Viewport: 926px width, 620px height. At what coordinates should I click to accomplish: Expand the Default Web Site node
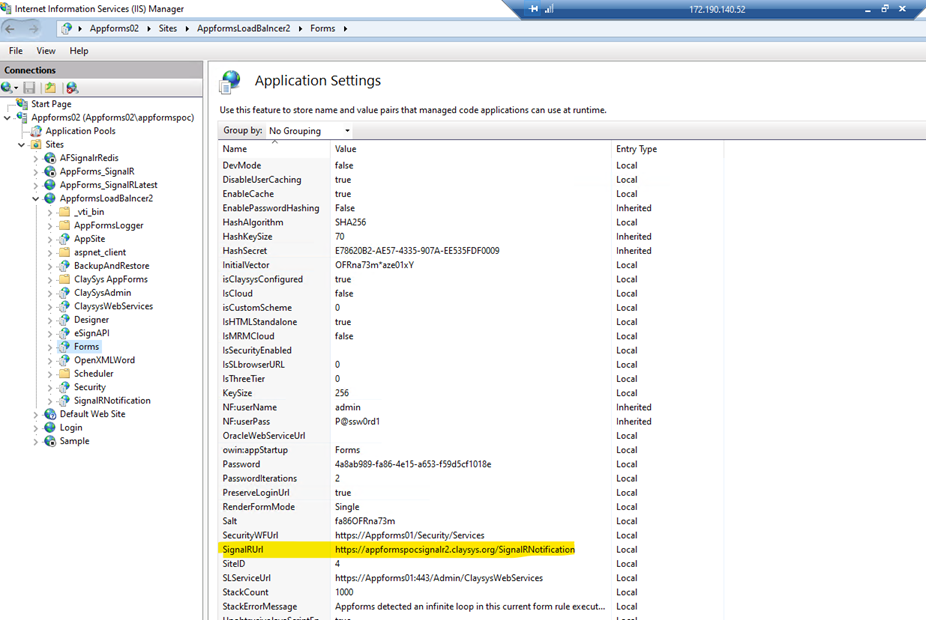(x=36, y=414)
